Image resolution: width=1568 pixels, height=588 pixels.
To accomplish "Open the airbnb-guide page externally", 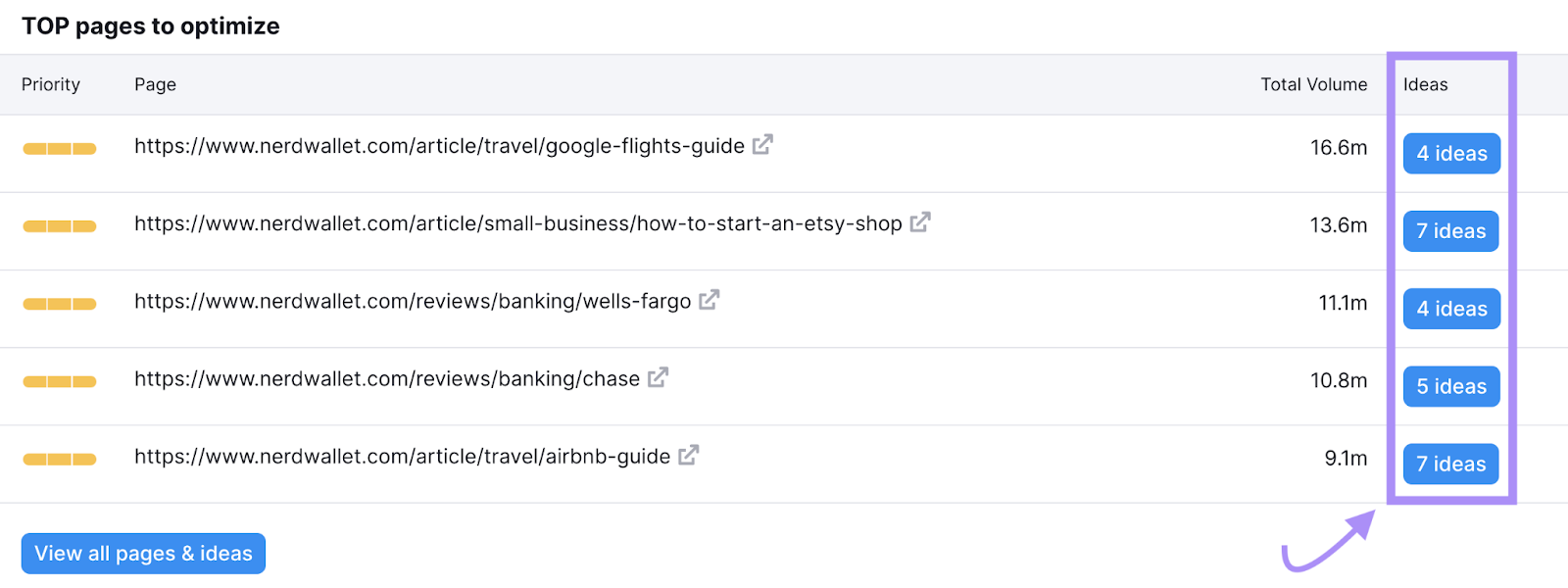I will pyautogui.click(x=688, y=455).
